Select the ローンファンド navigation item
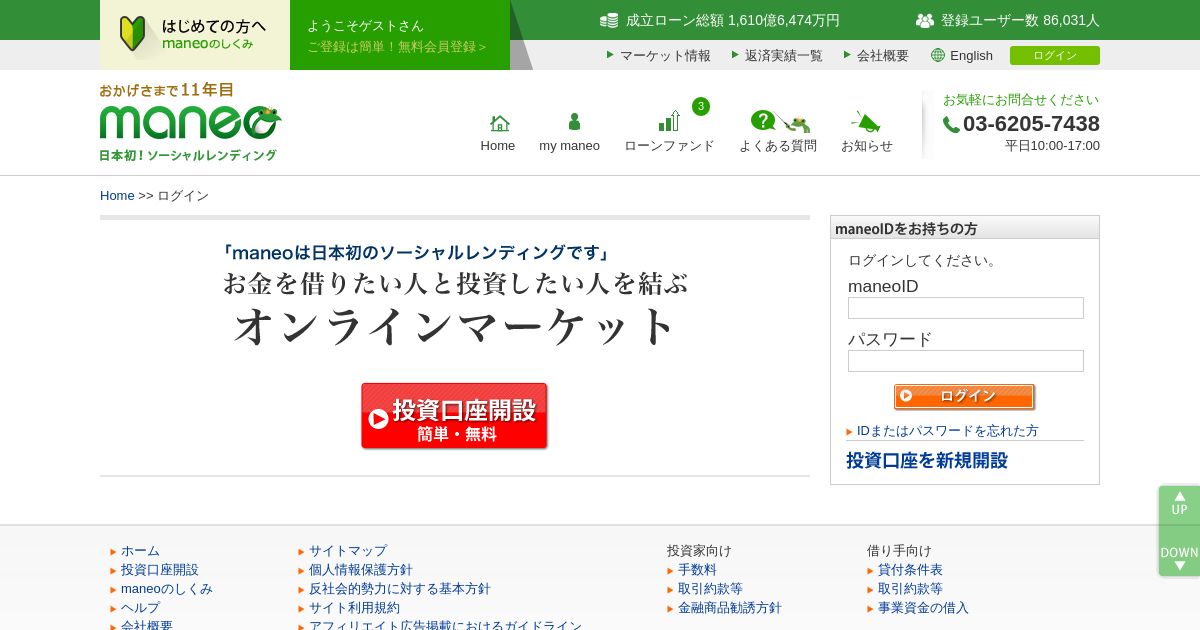Viewport: 1200px width, 630px height. 669,145
